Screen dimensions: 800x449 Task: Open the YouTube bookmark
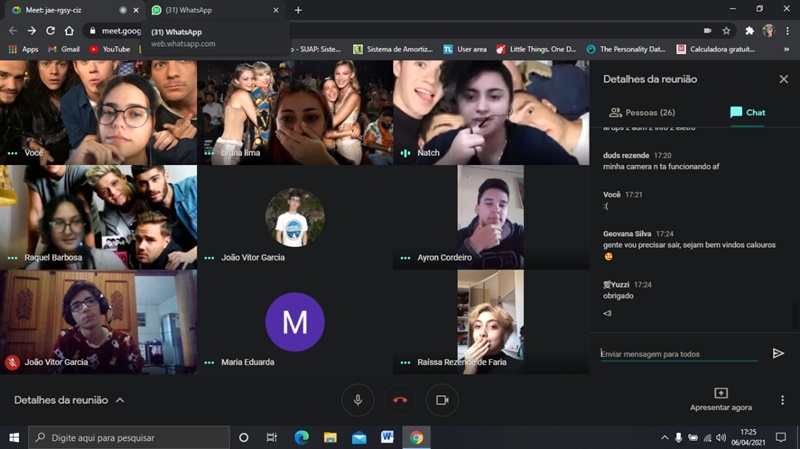pos(110,49)
